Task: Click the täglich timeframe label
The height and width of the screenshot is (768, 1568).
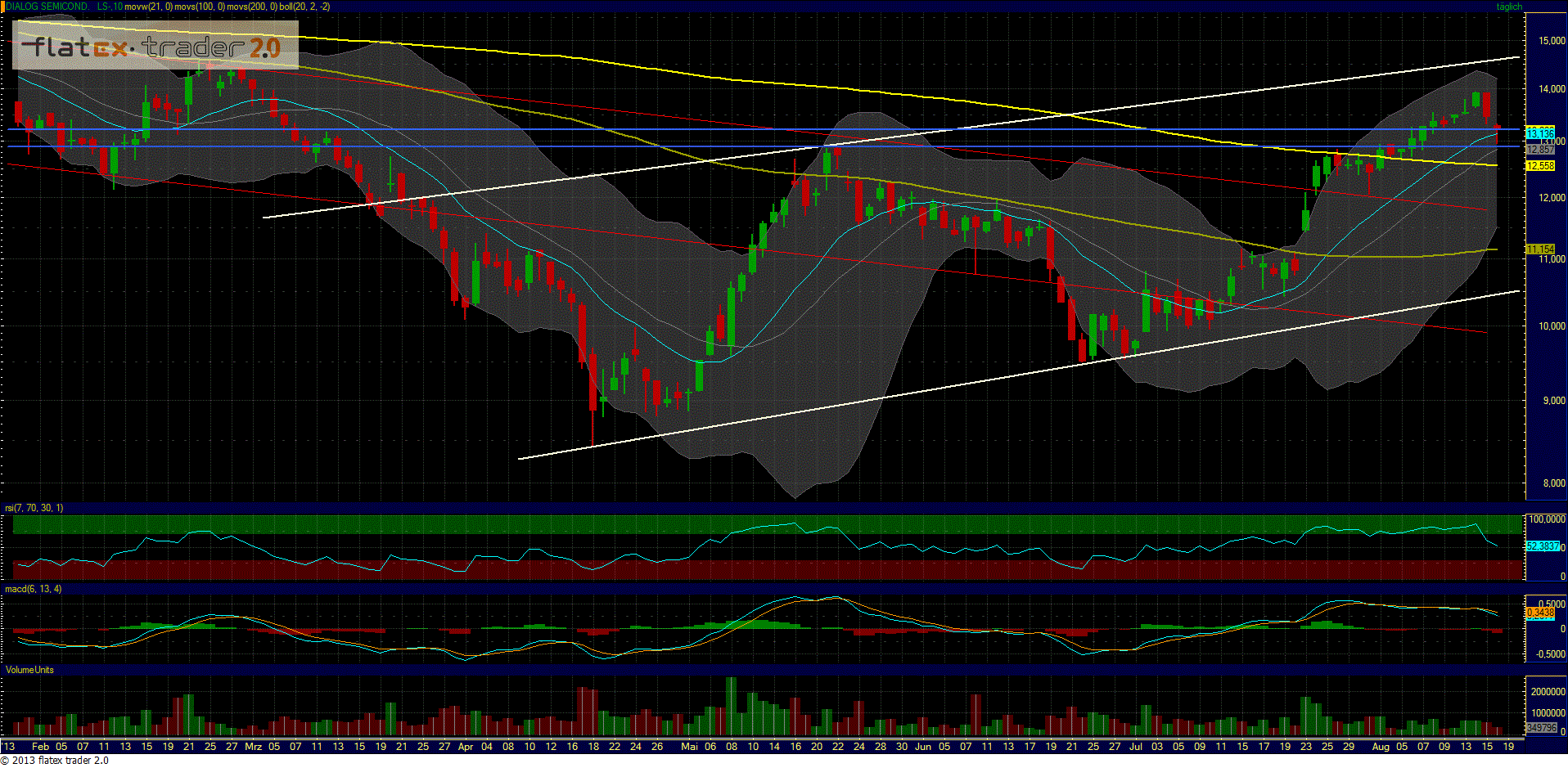Action: (x=1509, y=7)
